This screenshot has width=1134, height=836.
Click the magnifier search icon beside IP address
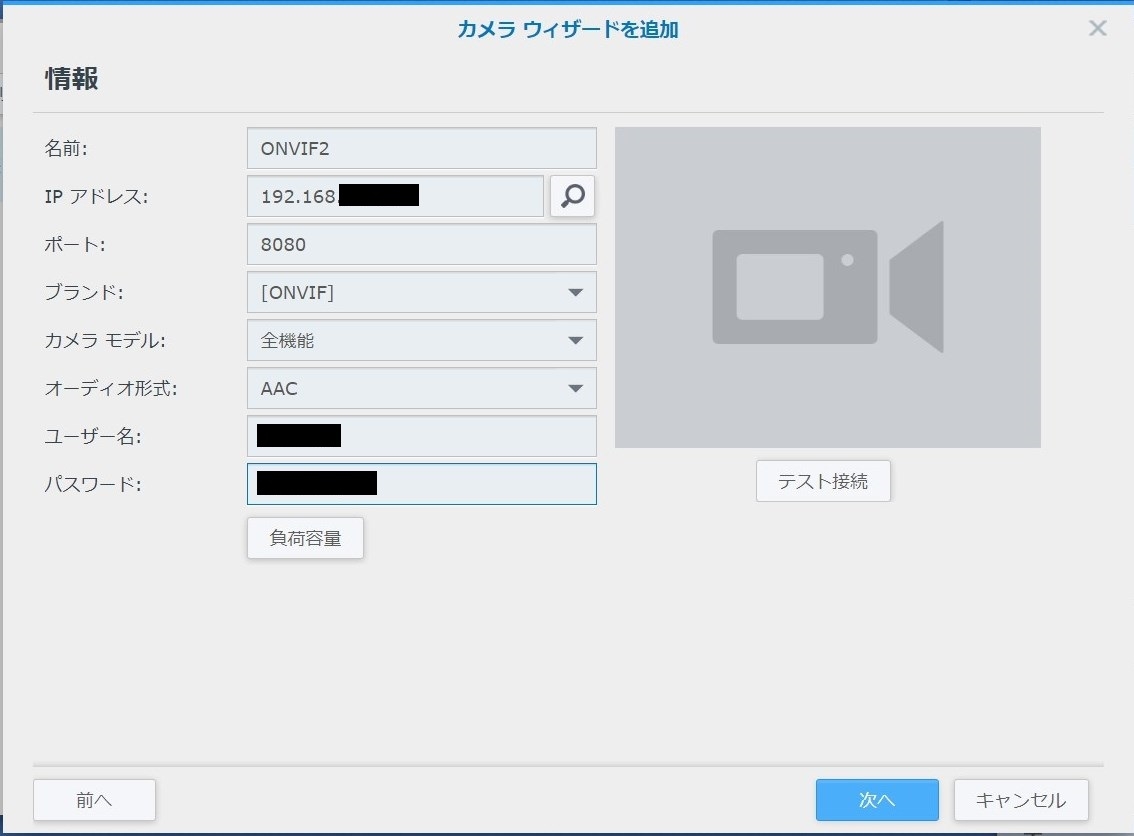point(572,196)
